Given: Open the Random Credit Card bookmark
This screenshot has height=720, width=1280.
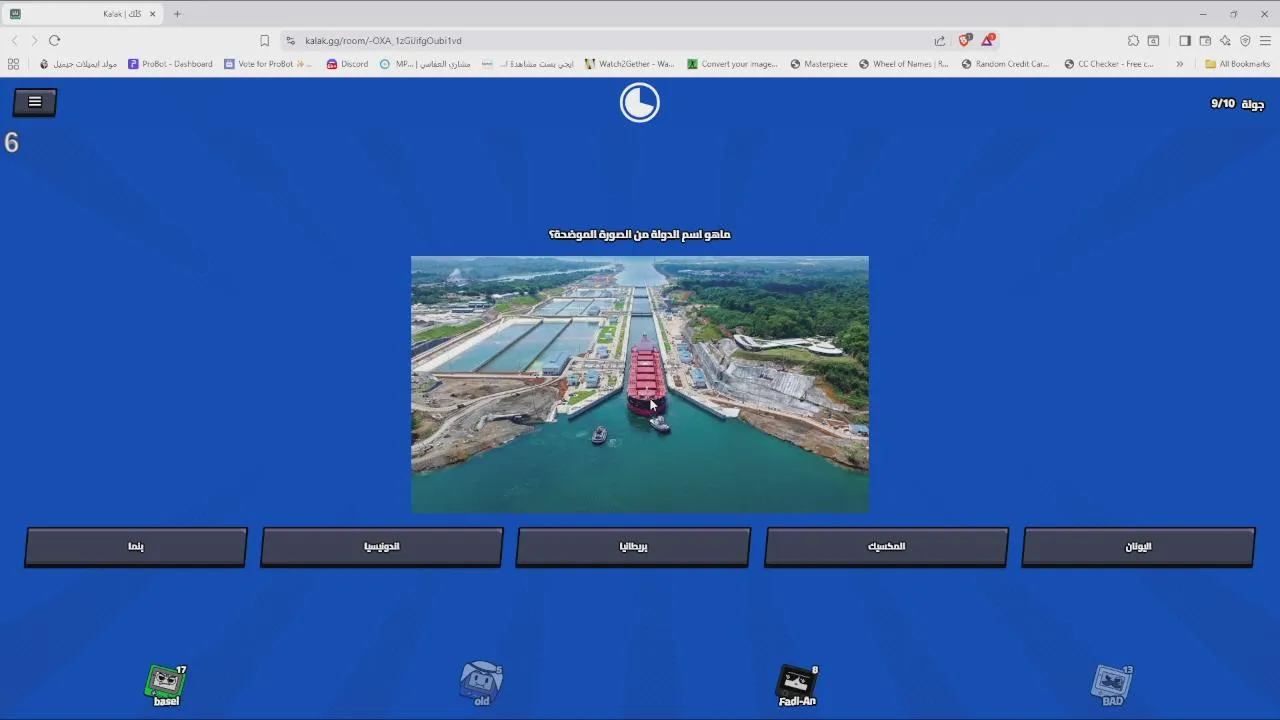Looking at the screenshot, I should tap(1005, 64).
